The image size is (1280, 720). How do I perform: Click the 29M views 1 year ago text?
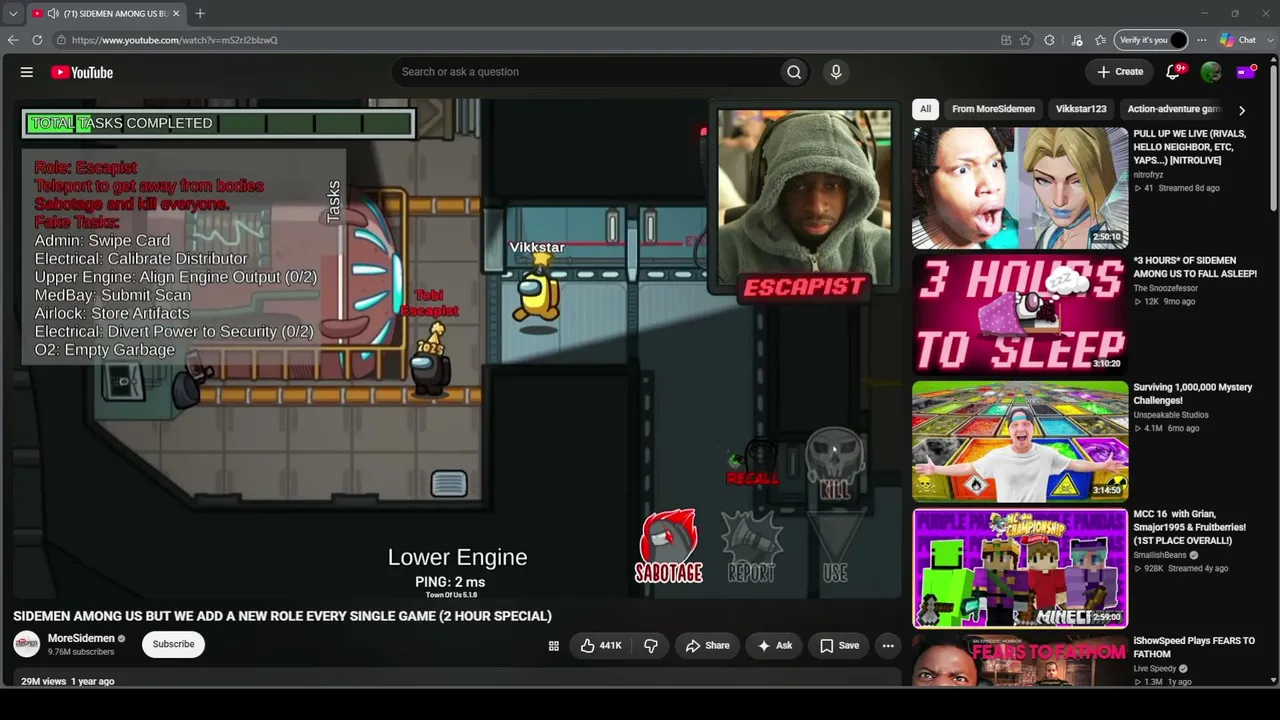tap(68, 681)
